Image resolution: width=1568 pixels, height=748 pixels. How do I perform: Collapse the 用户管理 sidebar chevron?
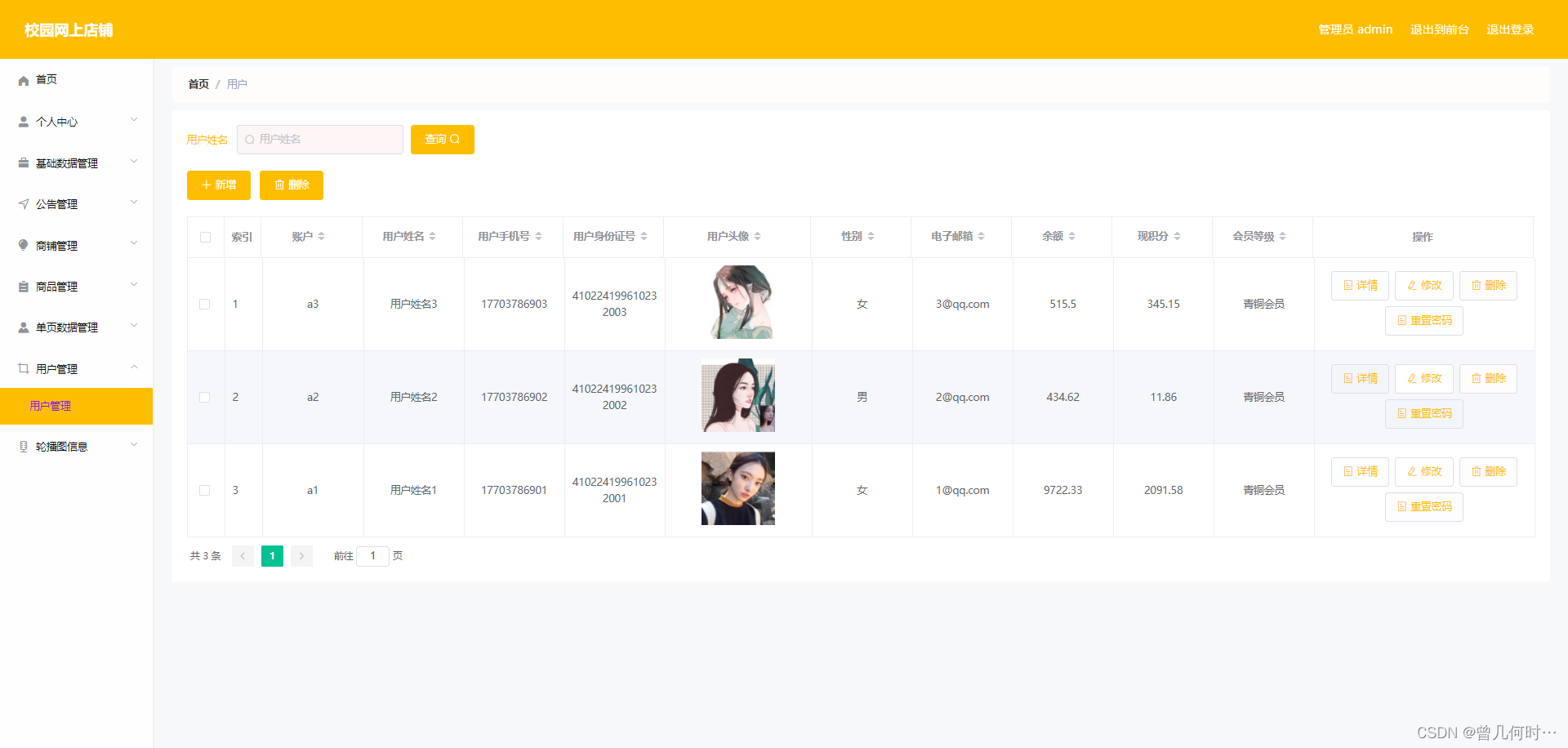pos(134,367)
